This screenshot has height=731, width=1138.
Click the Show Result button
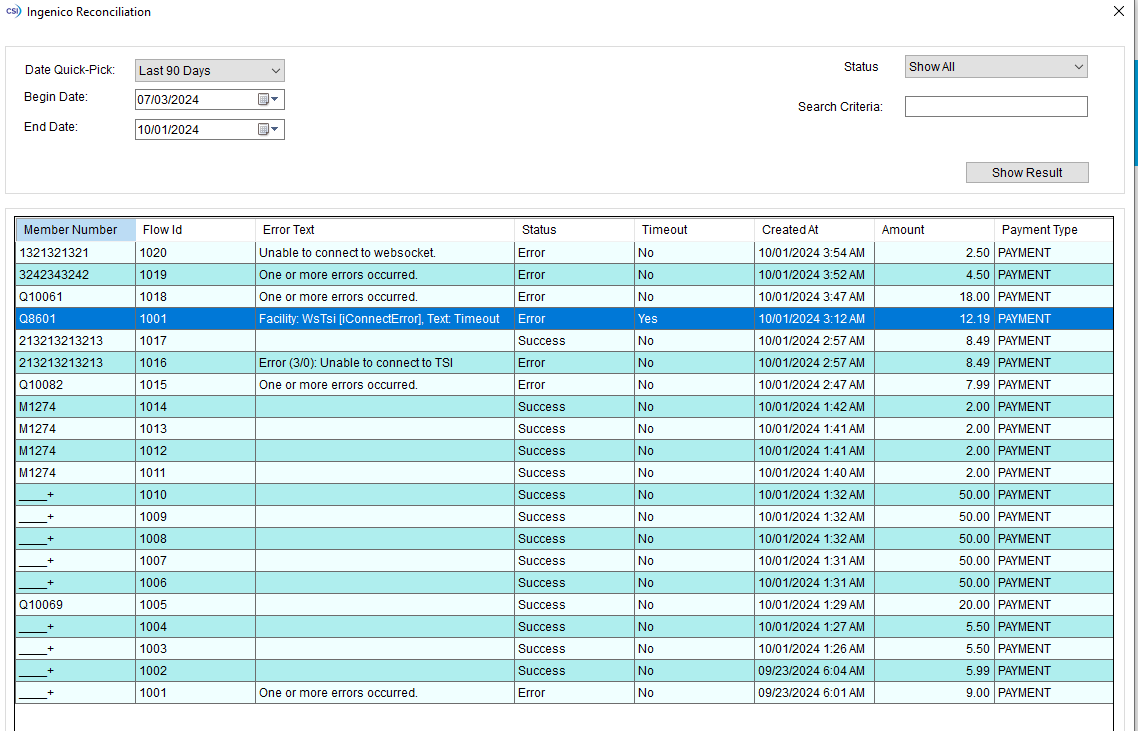1027,173
